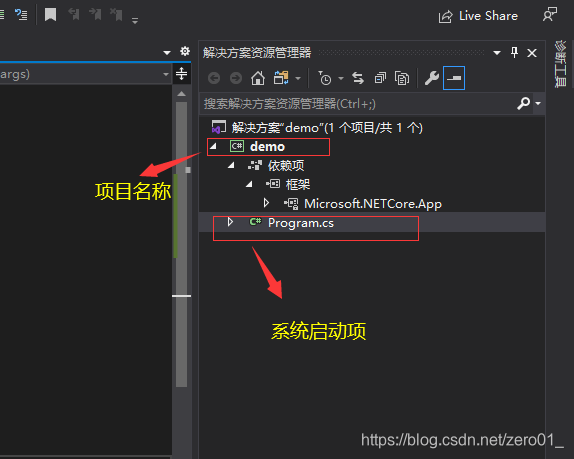The image size is (574, 459).
Task: Select the 依赖项 tree item
Action: click(x=286, y=166)
